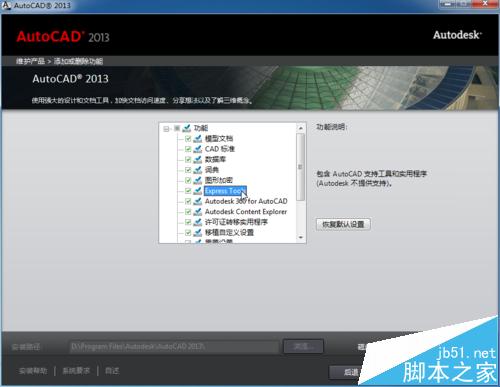The height and width of the screenshot is (387, 500).
Task: Click feature icon beside 词典
Action: tap(198, 170)
